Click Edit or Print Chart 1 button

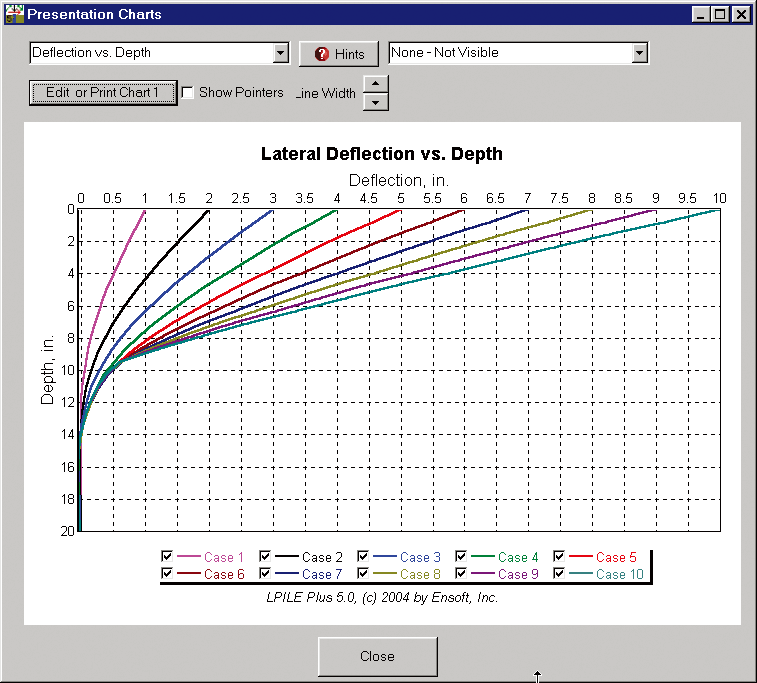coord(103,92)
